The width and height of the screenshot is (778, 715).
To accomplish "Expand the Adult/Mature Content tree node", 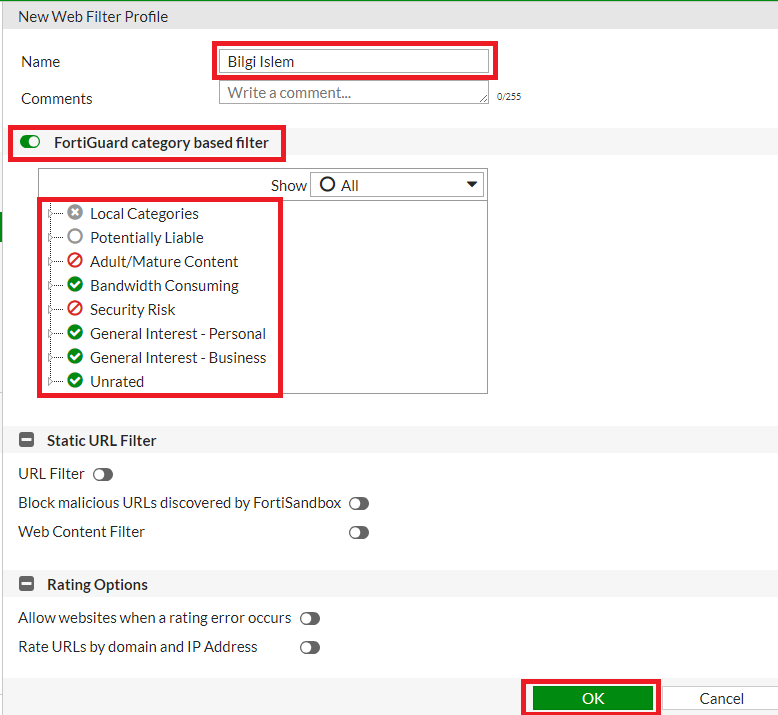I will (x=50, y=261).
